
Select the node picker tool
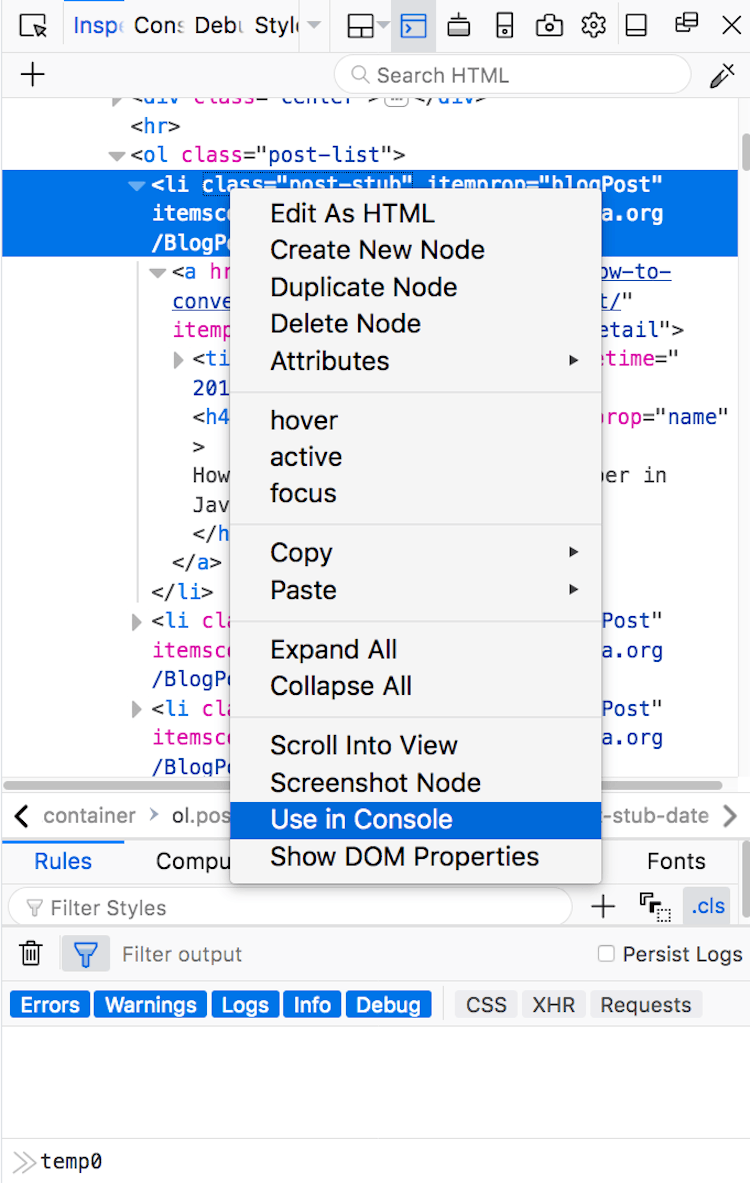[x=32, y=25]
